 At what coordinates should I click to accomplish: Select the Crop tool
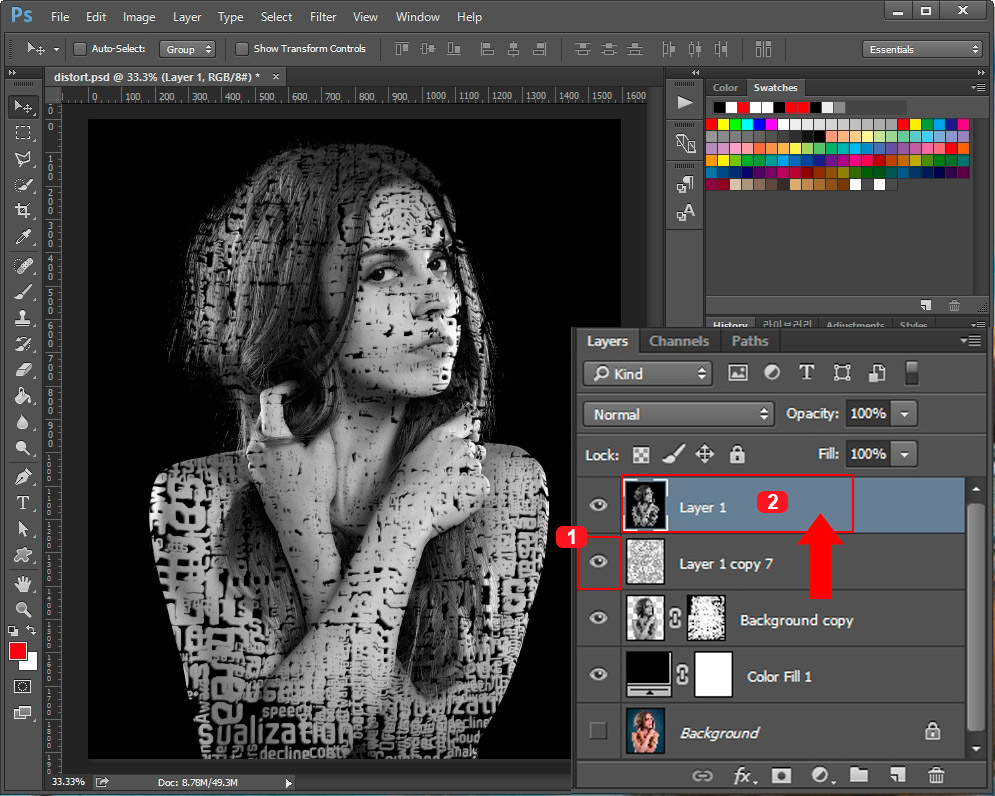23,211
